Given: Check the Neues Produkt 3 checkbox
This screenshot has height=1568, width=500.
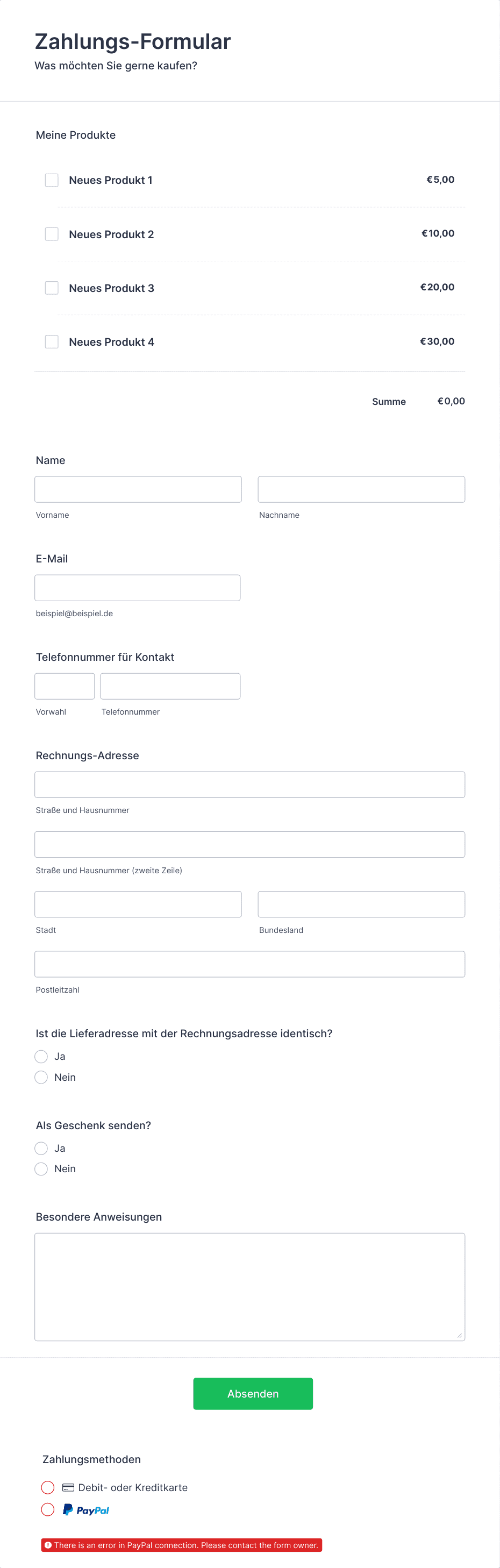Looking at the screenshot, I should point(52,288).
